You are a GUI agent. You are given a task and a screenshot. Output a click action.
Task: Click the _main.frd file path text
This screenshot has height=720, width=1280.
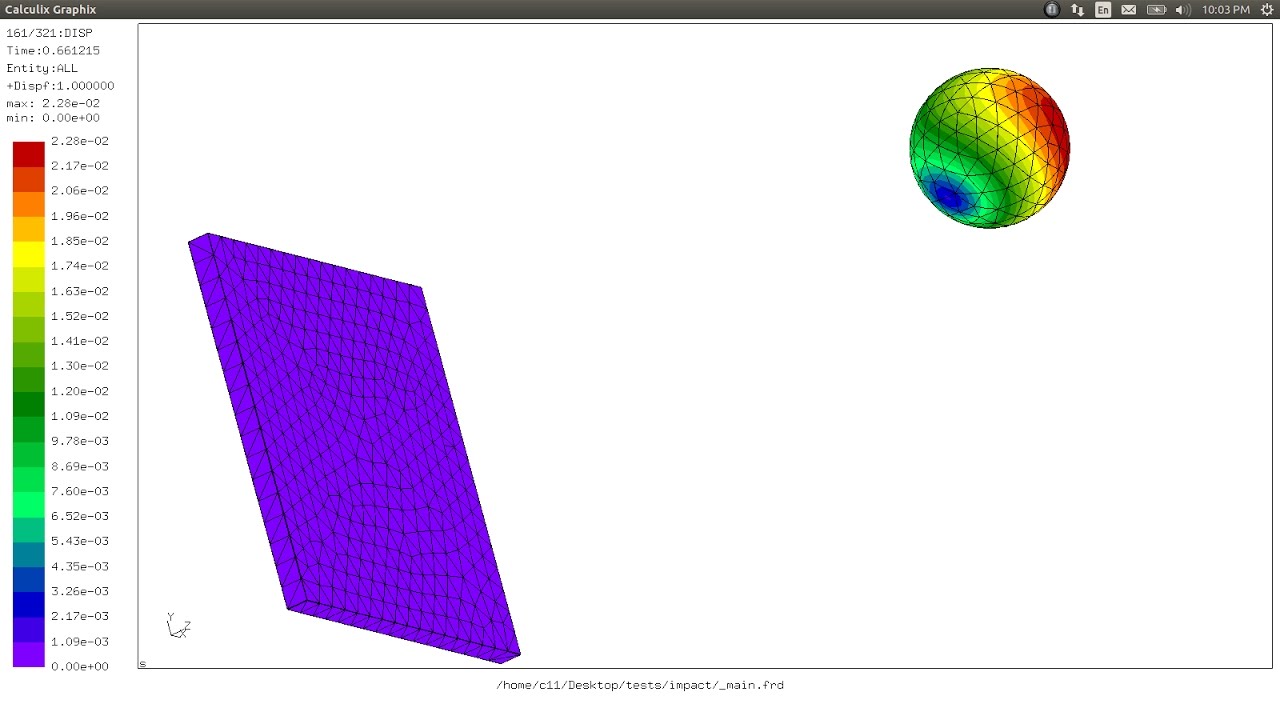[640, 685]
